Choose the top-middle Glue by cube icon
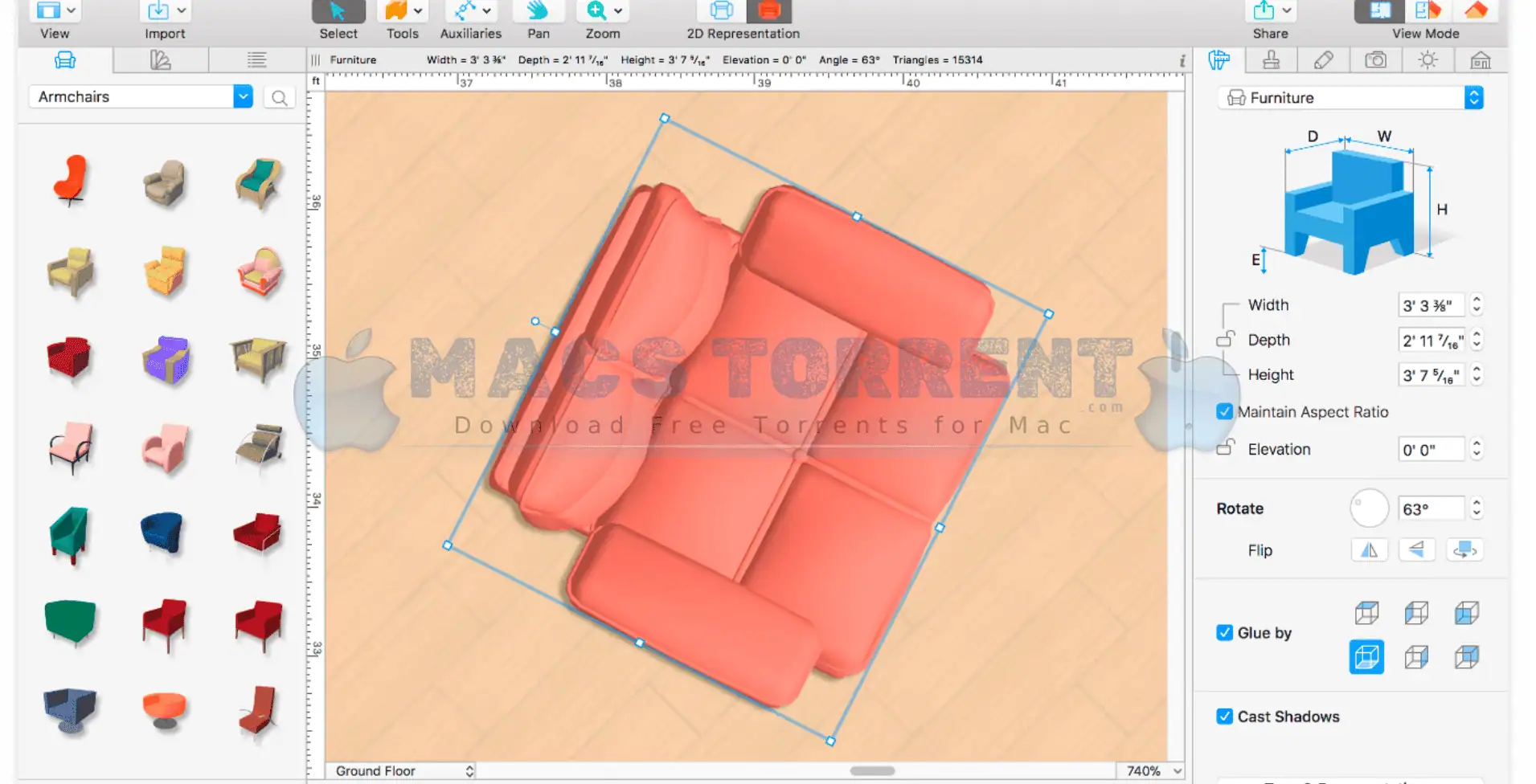Viewport: 1536px width, 784px height. click(x=1416, y=613)
